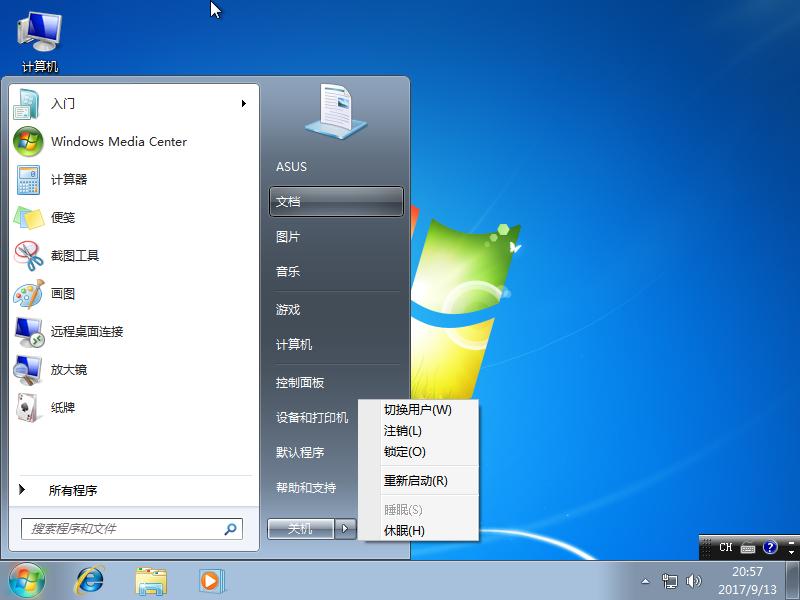Choose 锁定 (Lock) from the power menu
Image resolution: width=800 pixels, height=600 pixels.
[404, 452]
